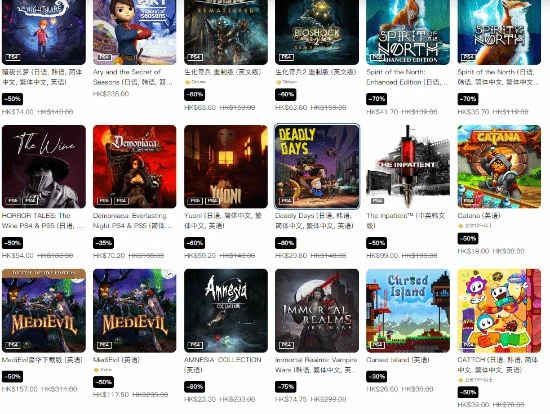This screenshot has width=550, height=414.
Task: Open the Yuoni game cover
Action: coord(226,167)
